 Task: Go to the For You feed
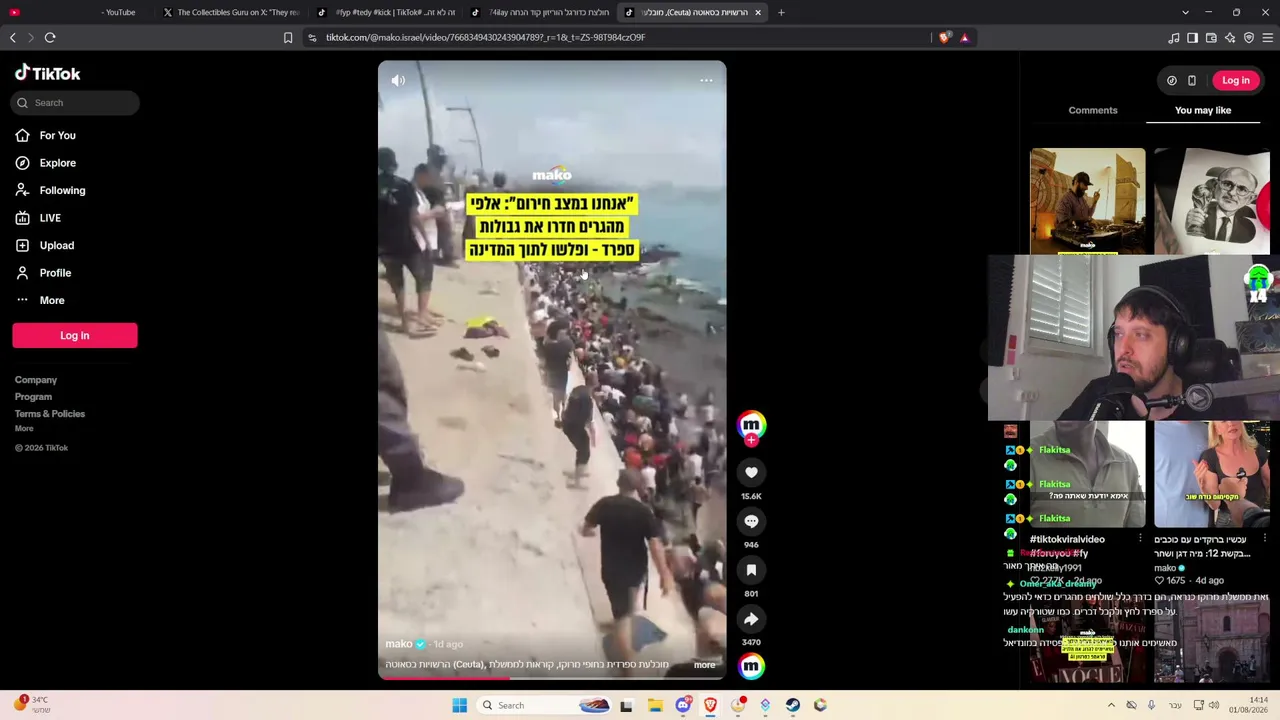pyautogui.click(x=57, y=135)
